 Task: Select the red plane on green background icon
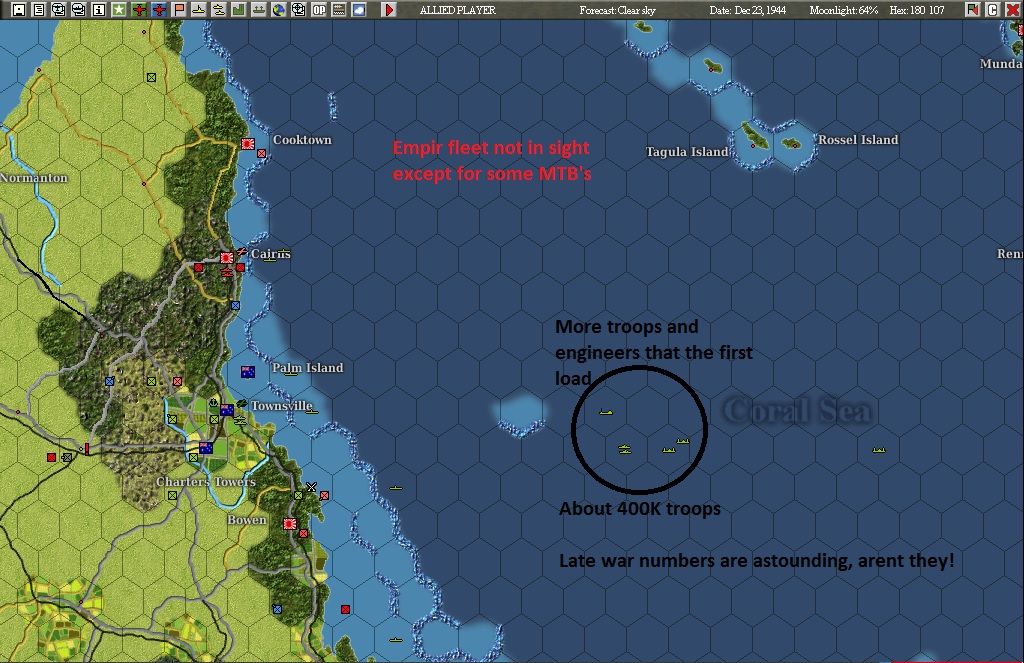(139, 10)
